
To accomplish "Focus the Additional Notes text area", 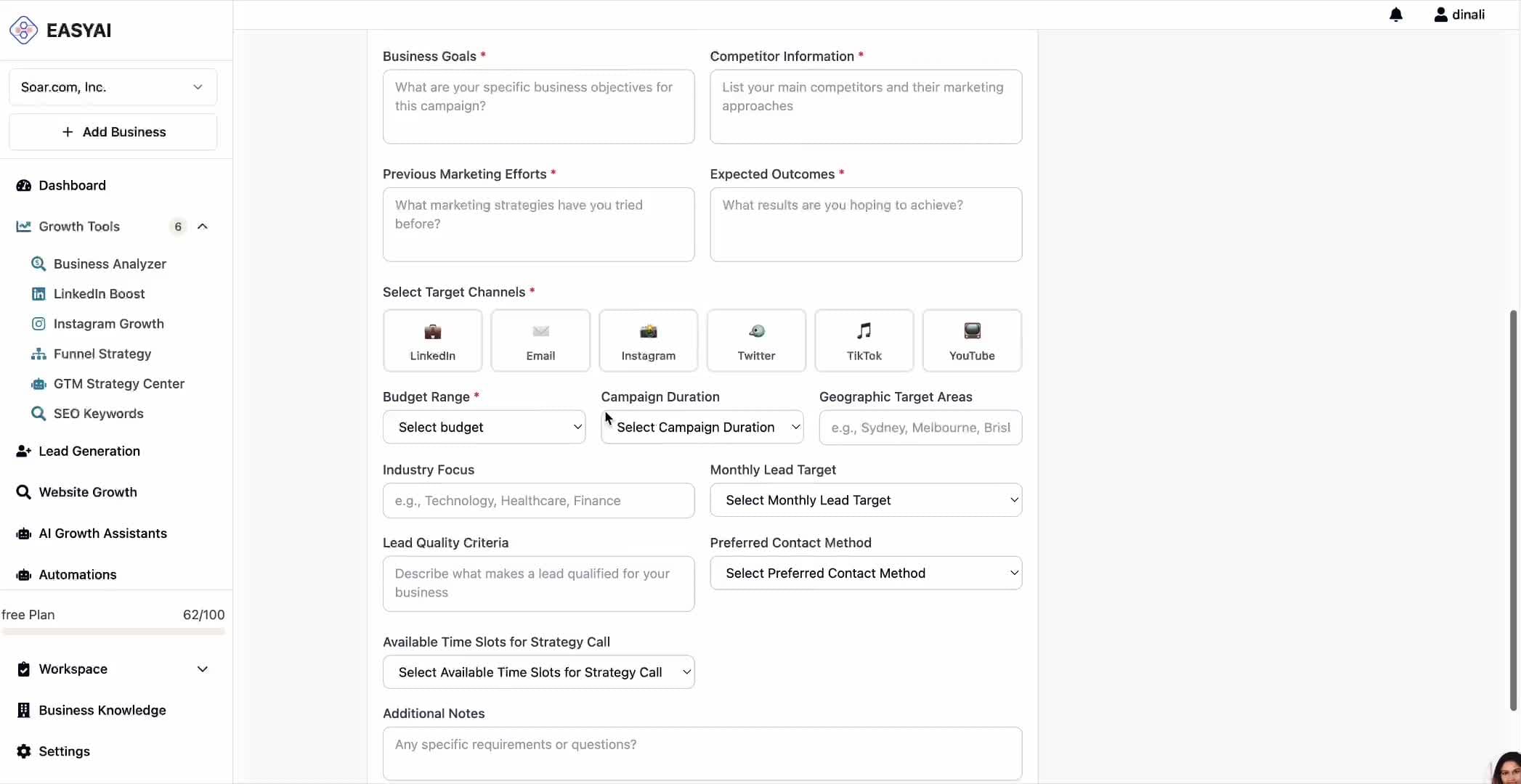I will (x=702, y=754).
